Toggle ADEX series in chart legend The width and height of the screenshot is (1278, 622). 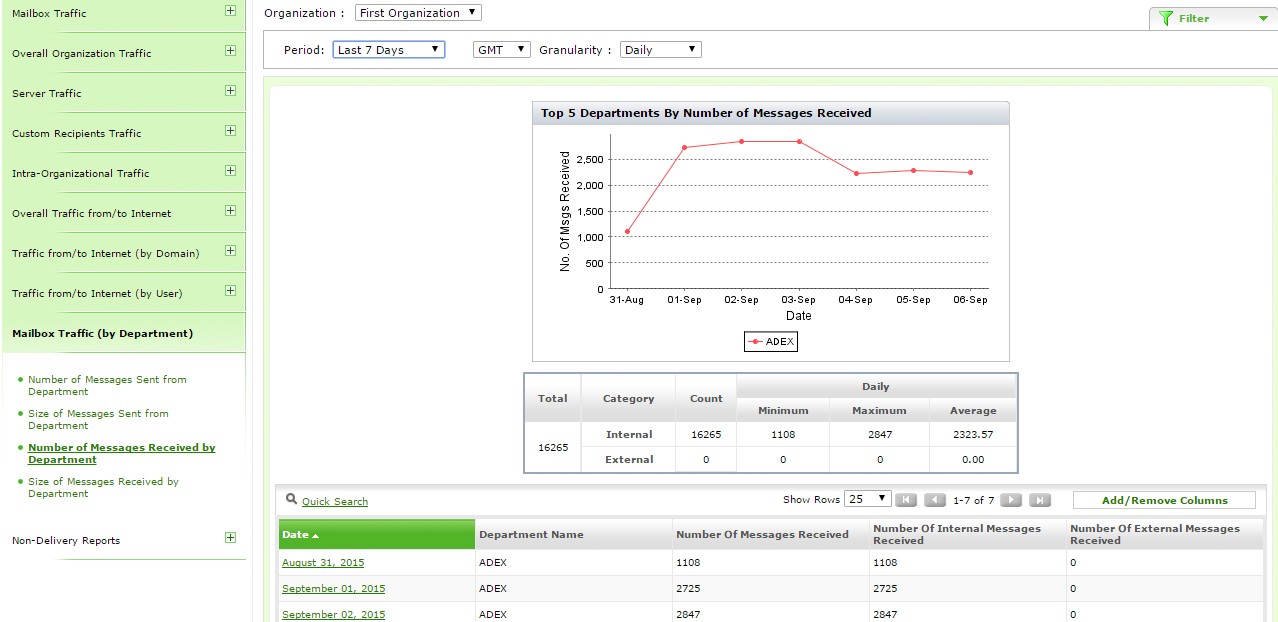[771, 342]
